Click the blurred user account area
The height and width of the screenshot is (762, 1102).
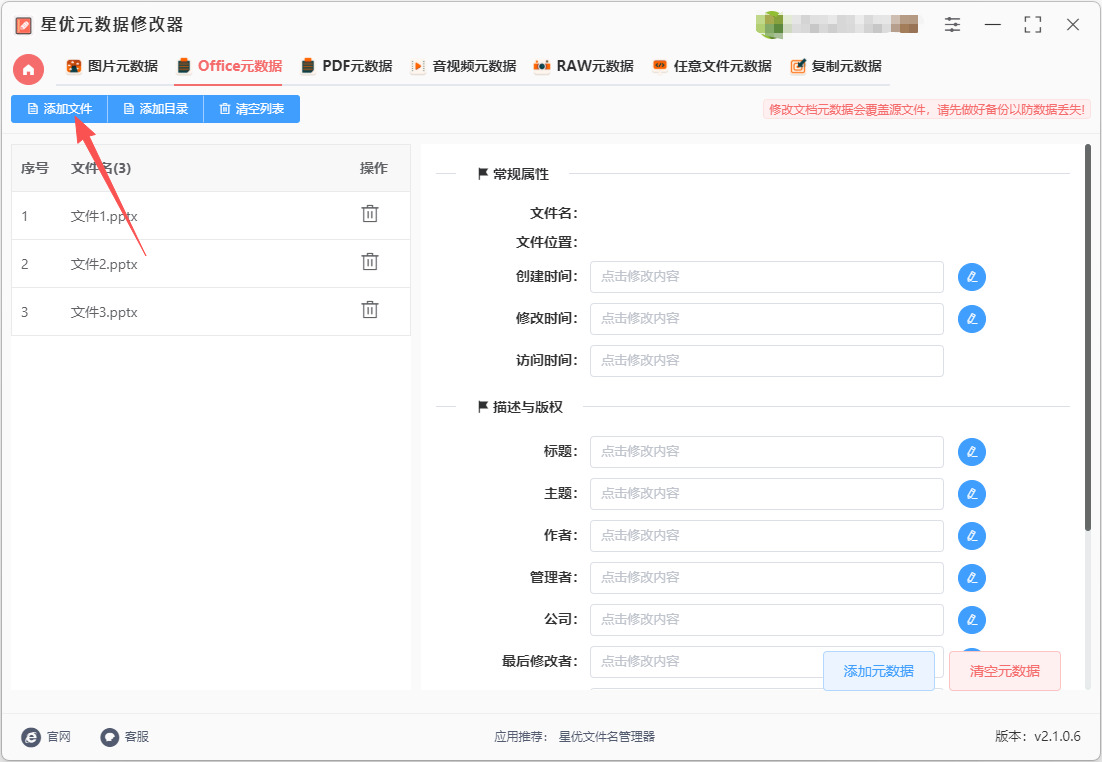[837, 25]
